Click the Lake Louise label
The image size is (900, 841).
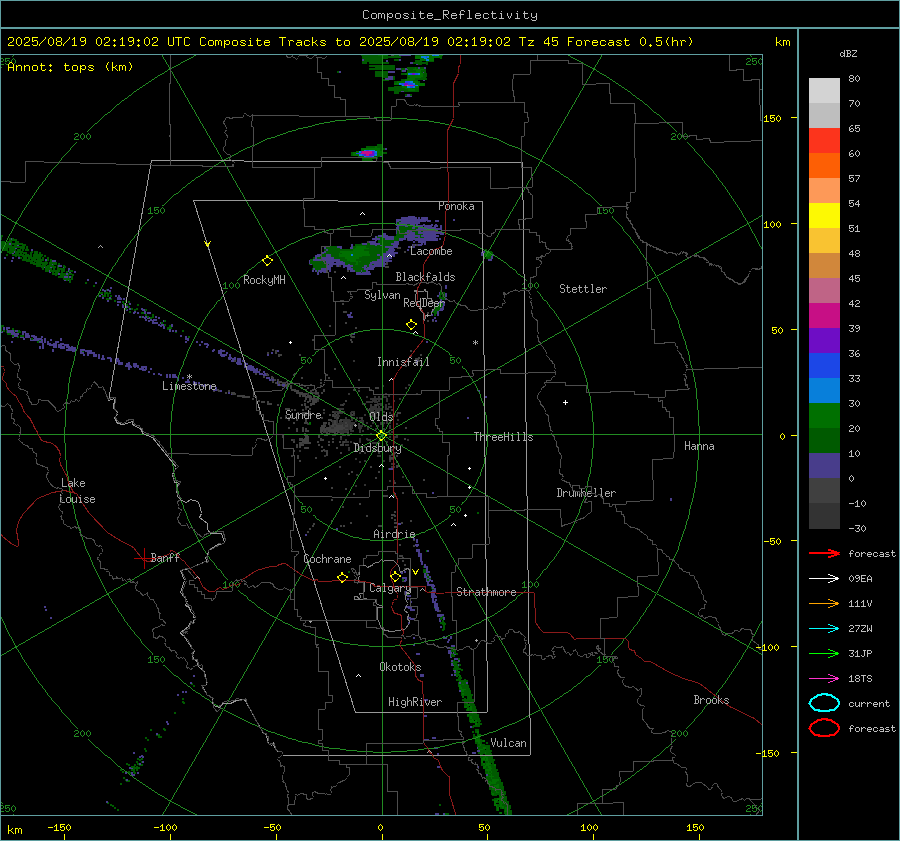pos(77,491)
